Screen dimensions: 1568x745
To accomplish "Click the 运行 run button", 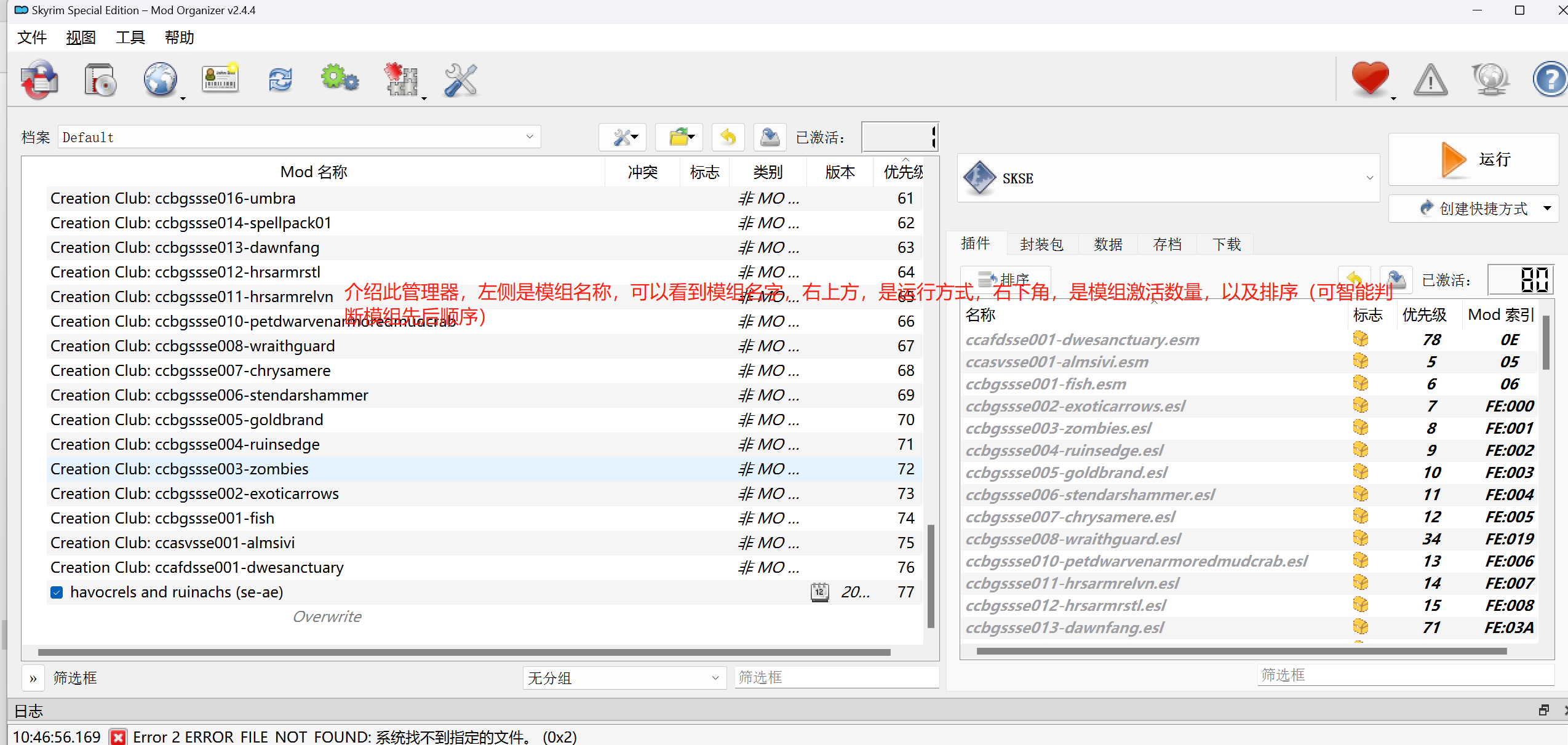I will click(x=1473, y=159).
